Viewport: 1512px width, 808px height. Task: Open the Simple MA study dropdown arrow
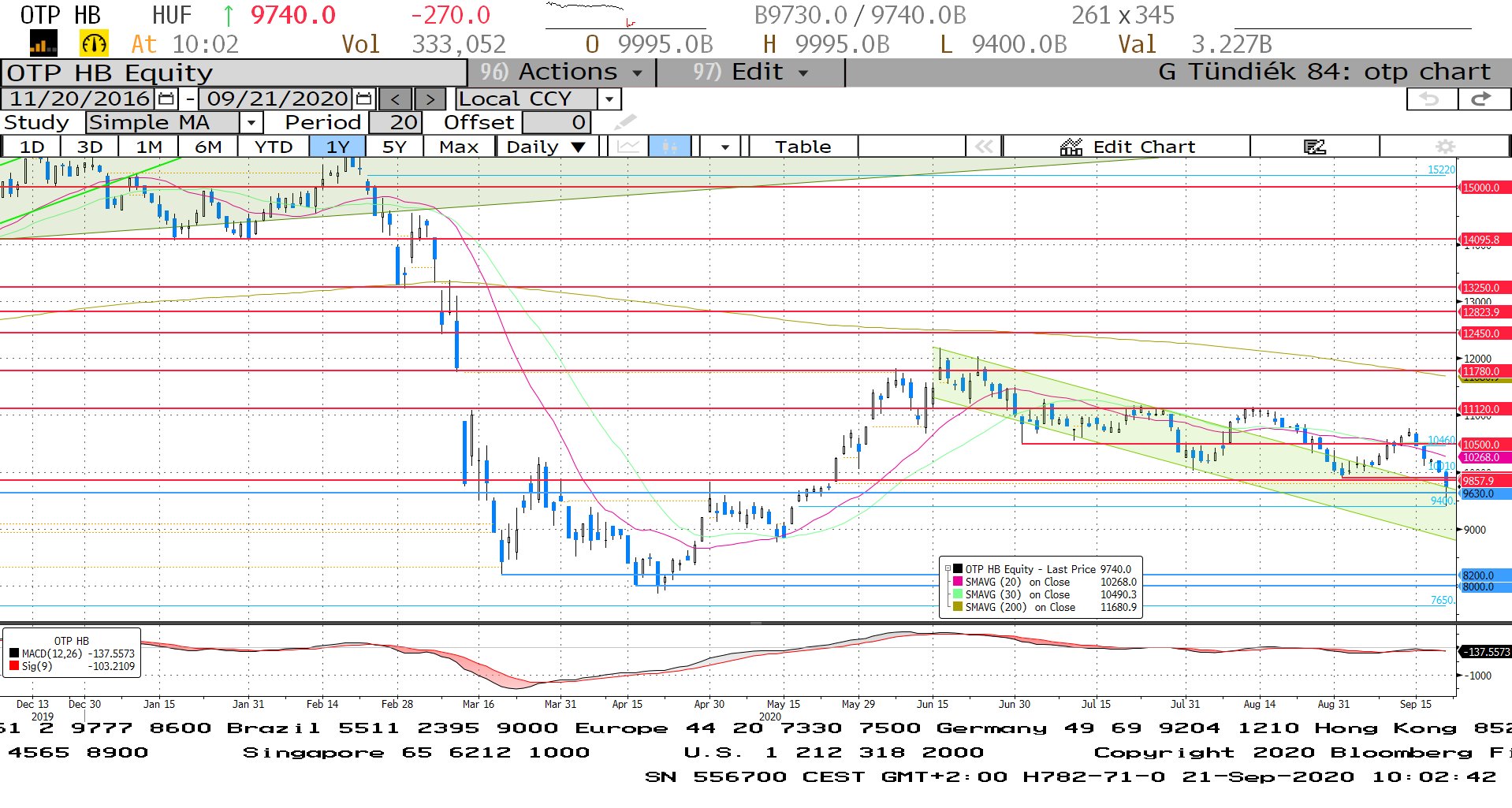pyautogui.click(x=251, y=123)
